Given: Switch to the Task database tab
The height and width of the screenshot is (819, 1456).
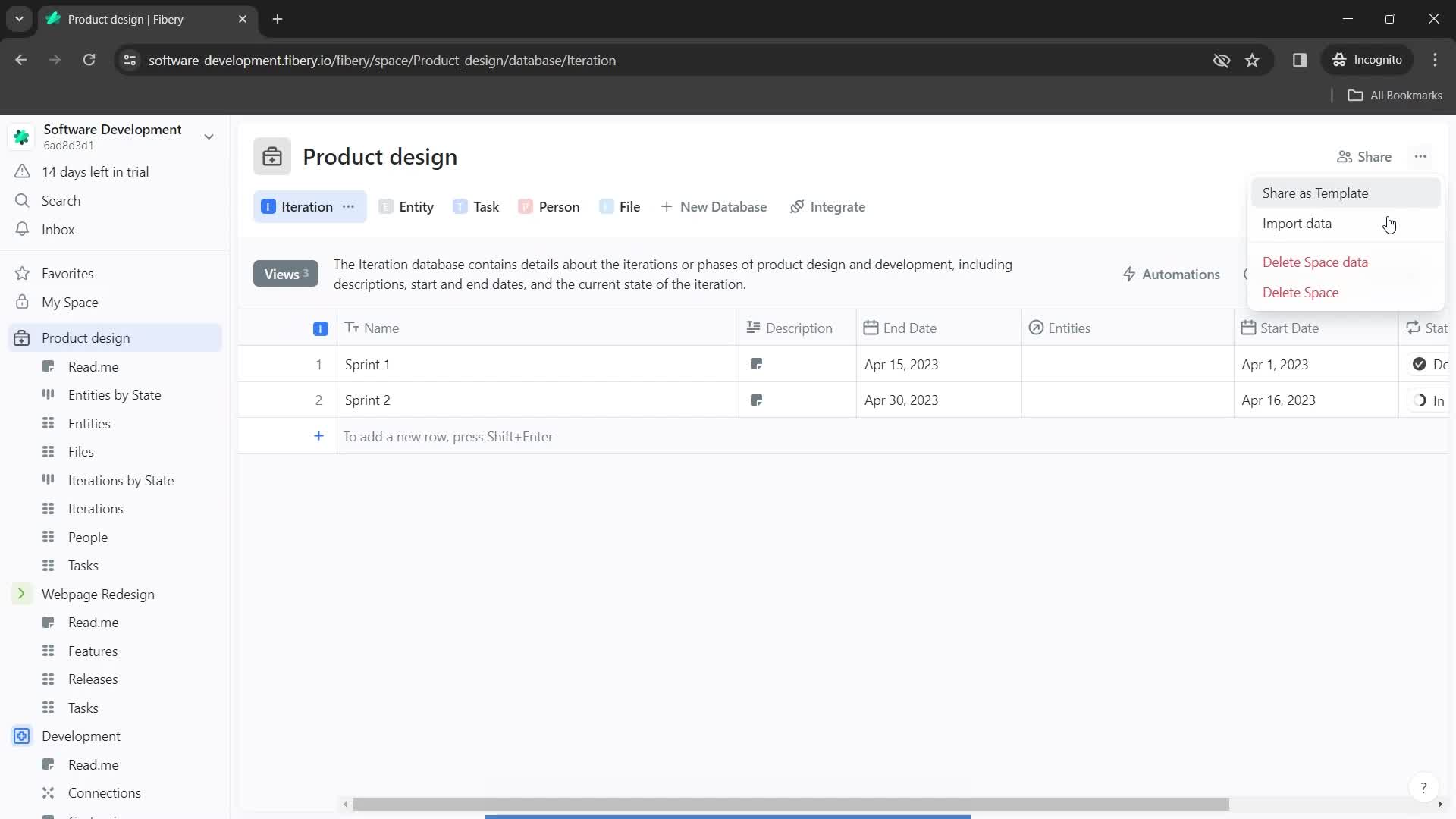Looking at the screenshot, I should tap(476, 207).
